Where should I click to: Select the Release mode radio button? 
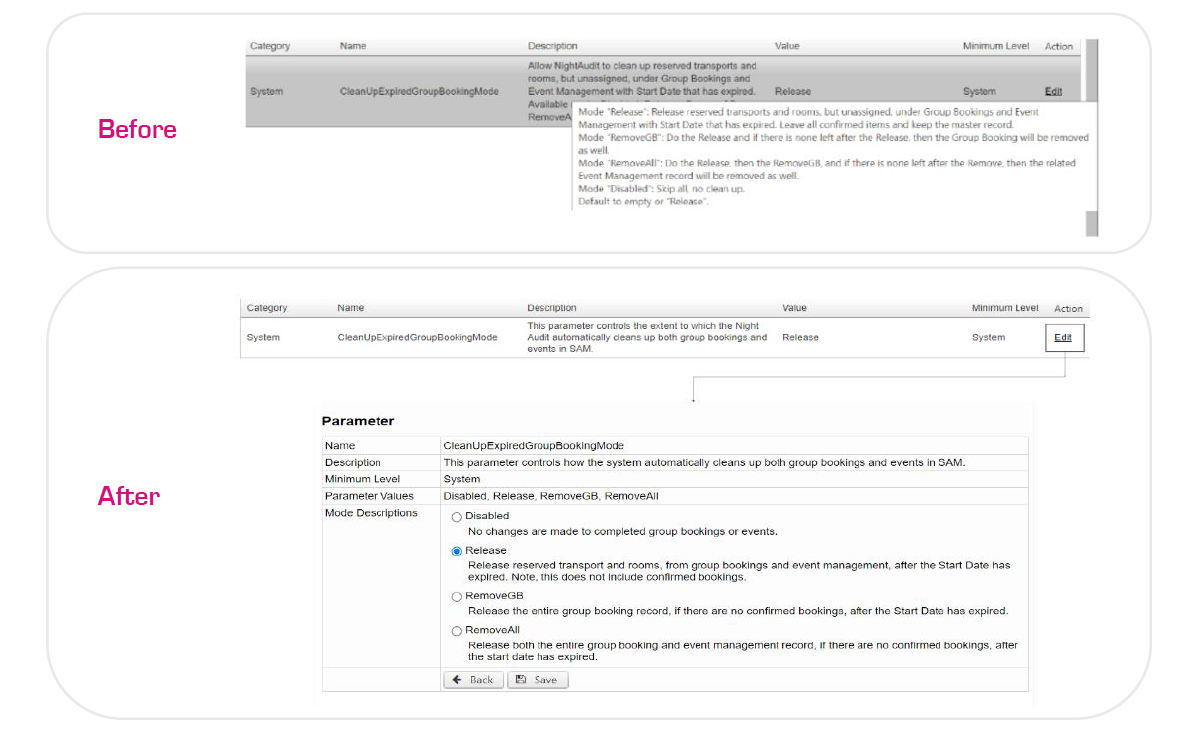(457, 551)
